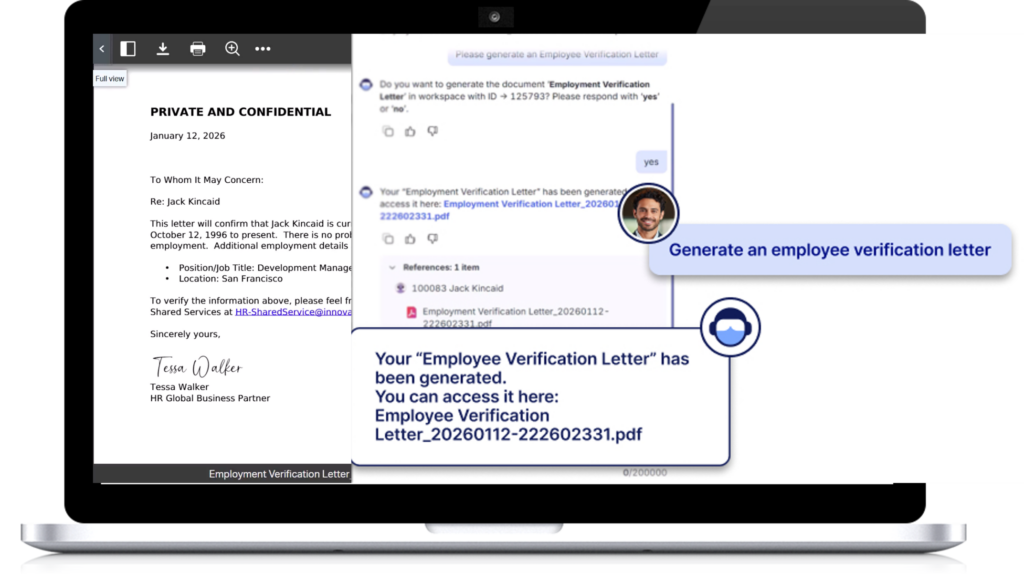Download the document using the download icon
Viewport: 1024px width, 584px height.
pyautogui.click(x=163, y=48)
